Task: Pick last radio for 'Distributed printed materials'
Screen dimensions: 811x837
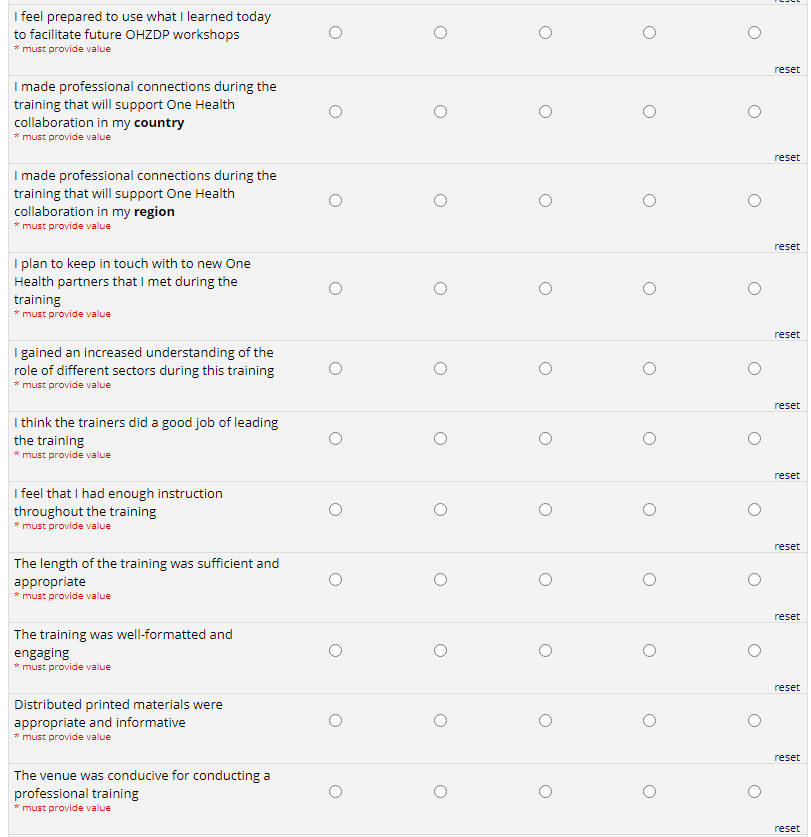Action: tap(754, 720)
